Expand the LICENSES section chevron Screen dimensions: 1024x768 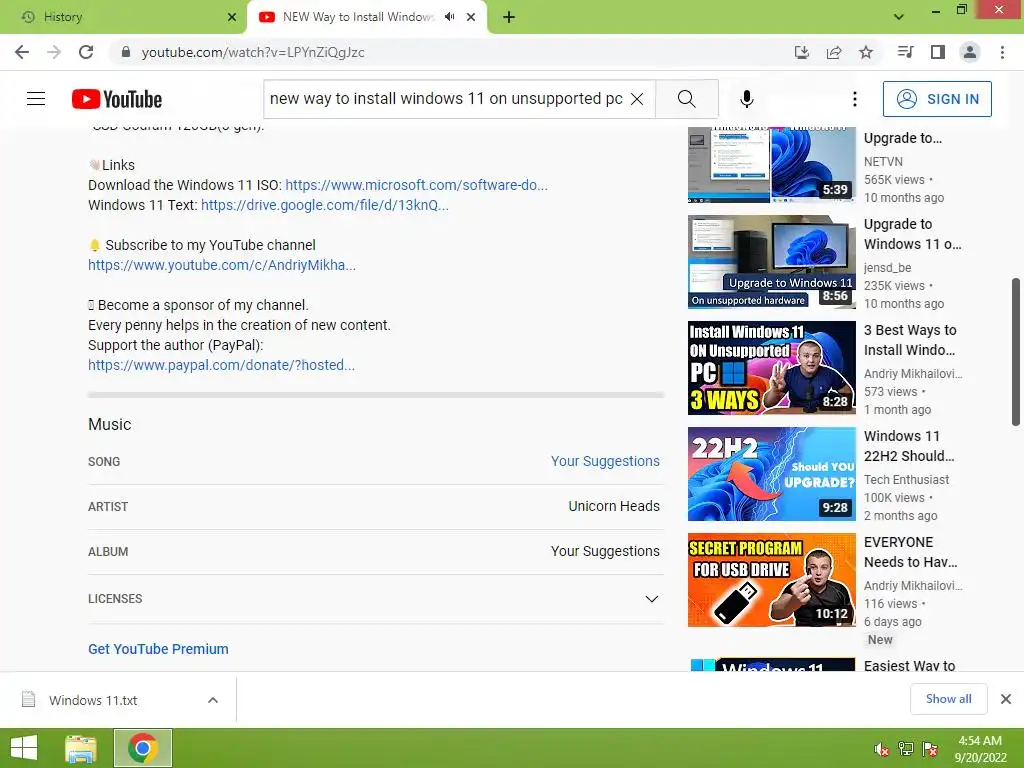coord(651,599)
